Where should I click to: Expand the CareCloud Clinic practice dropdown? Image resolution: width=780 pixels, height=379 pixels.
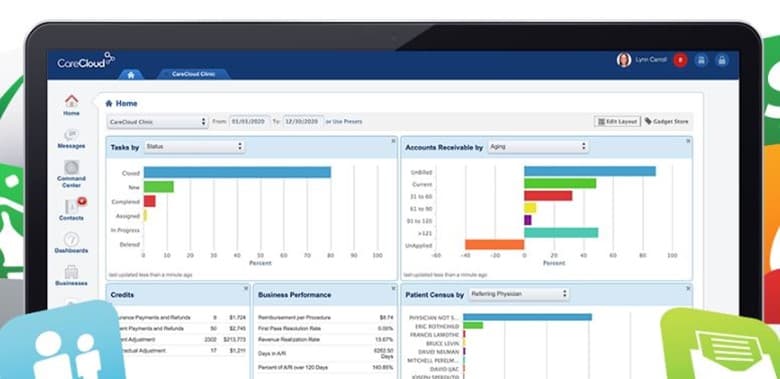pyautogui.click(x=158, y=122)
